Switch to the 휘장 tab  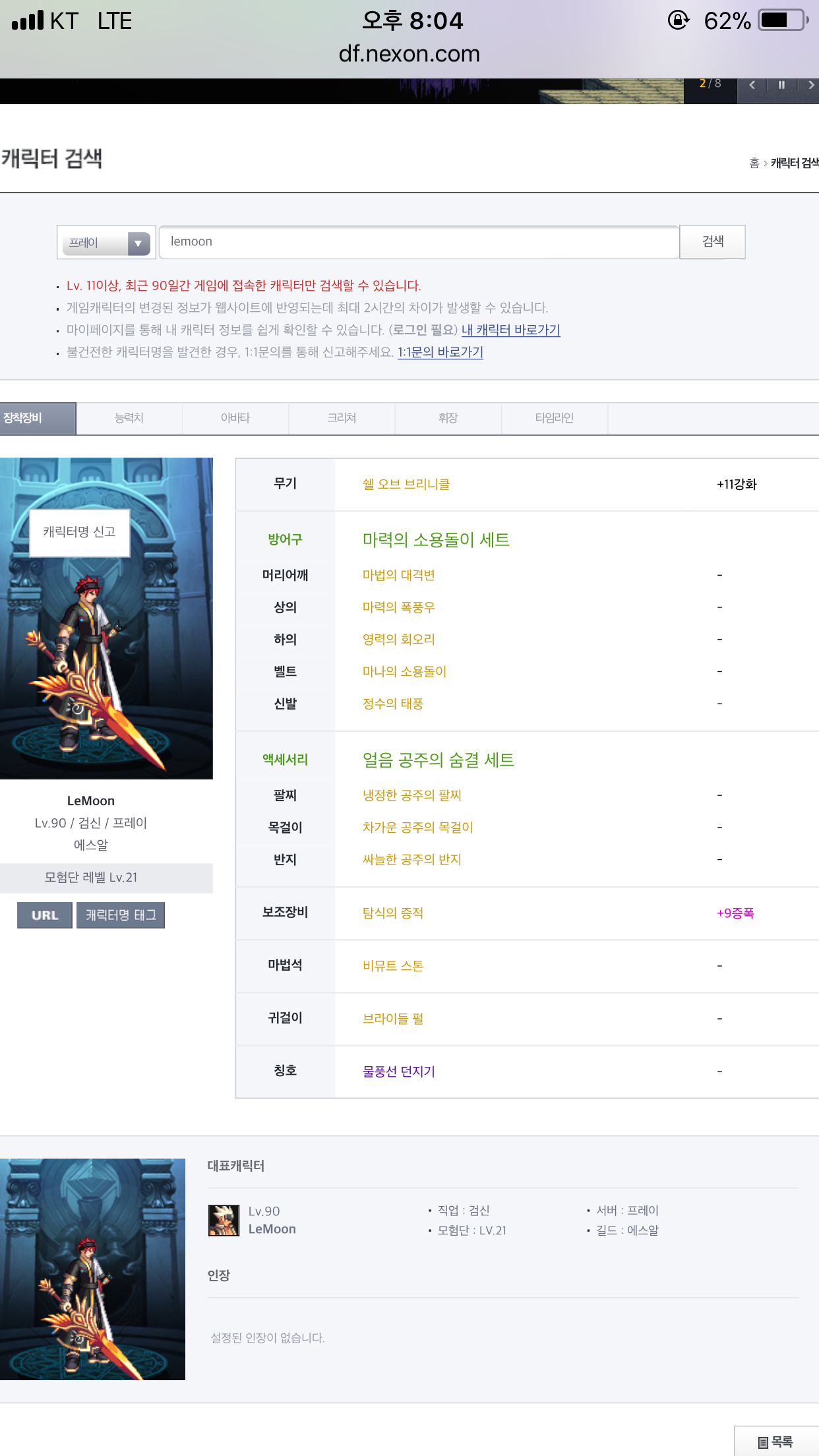coord(448,418)
